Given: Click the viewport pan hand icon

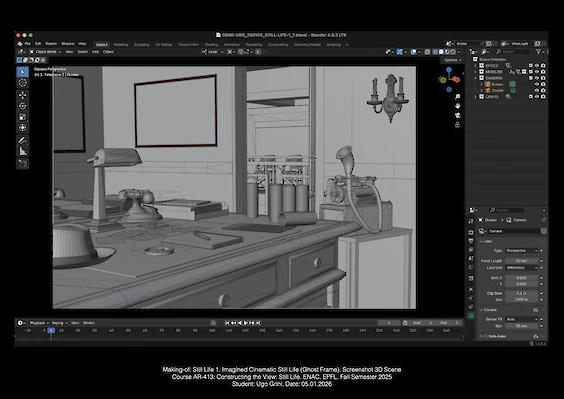Looking at the screenshot, I should pyautogui.click(x=457, y=106).
